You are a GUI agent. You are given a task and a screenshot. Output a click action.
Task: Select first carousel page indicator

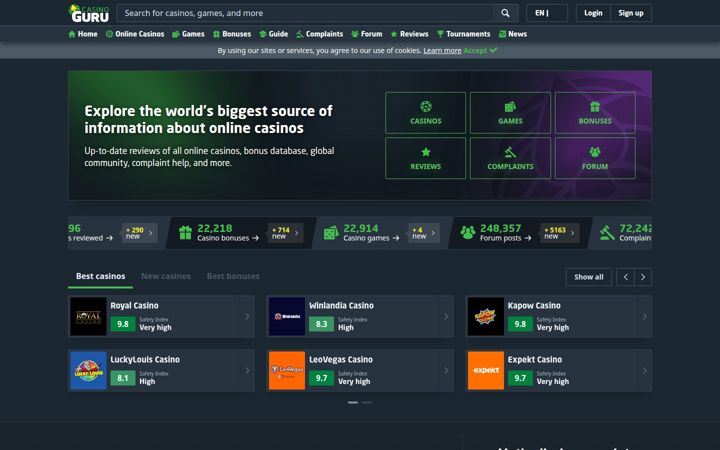(353, 402)
